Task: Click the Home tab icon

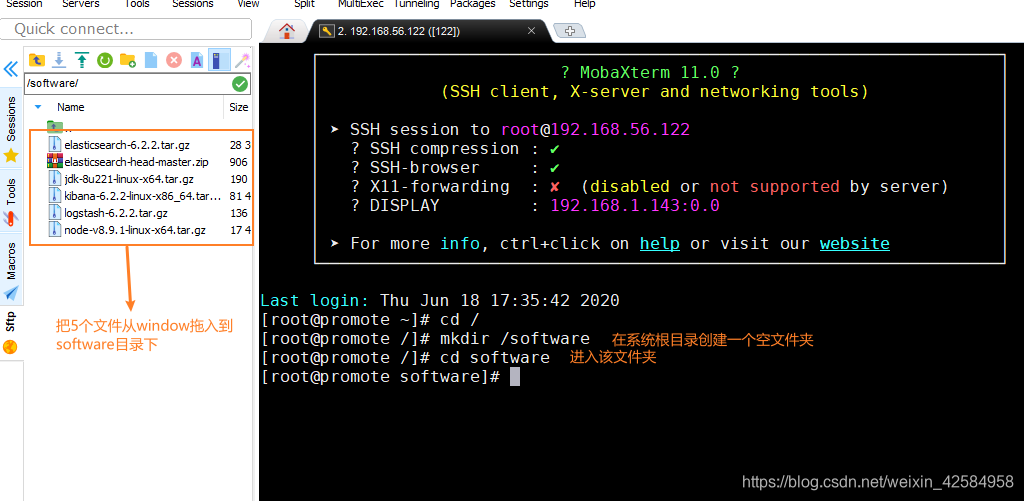Action: pos(287,31)
